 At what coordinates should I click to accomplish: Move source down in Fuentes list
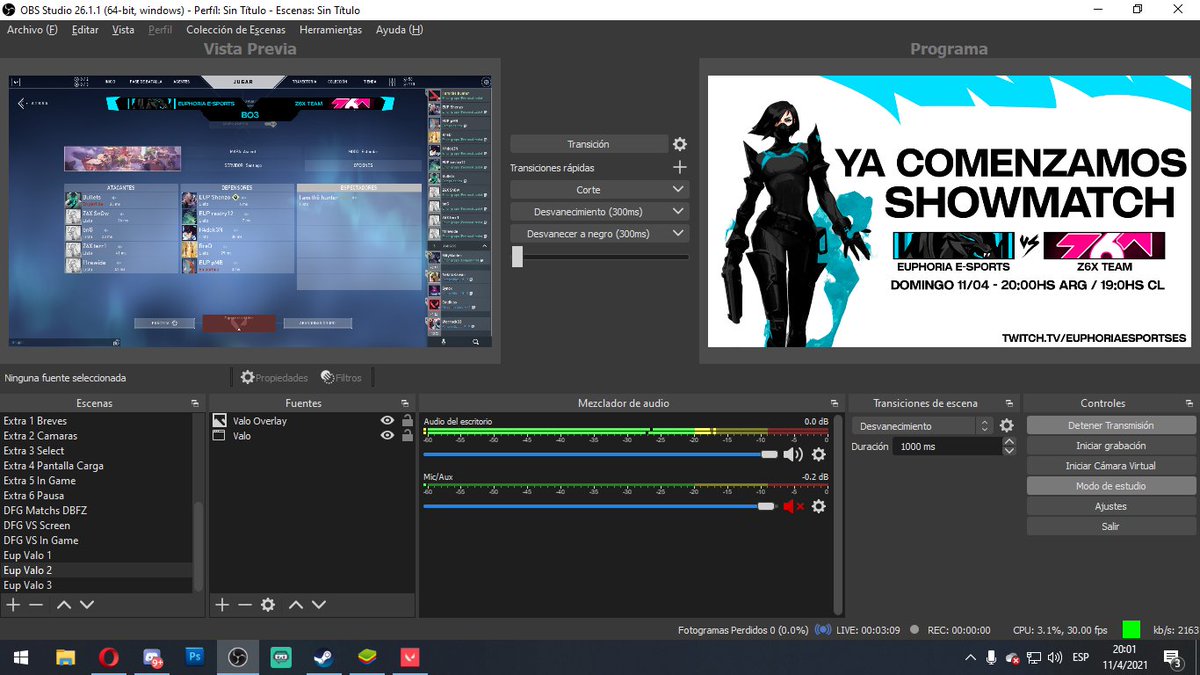[319, 605]
